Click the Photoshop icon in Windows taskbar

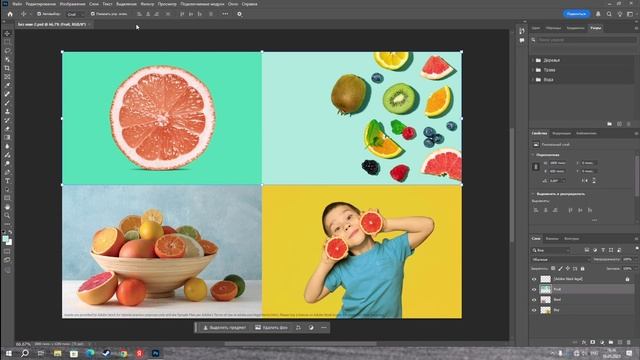click(x=156, y=353)
